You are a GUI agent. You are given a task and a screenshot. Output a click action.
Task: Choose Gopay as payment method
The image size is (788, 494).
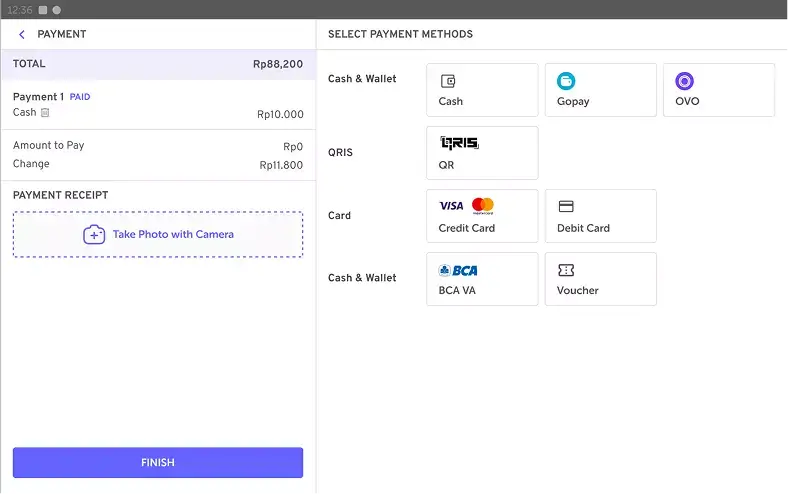[x=600, y=90]
